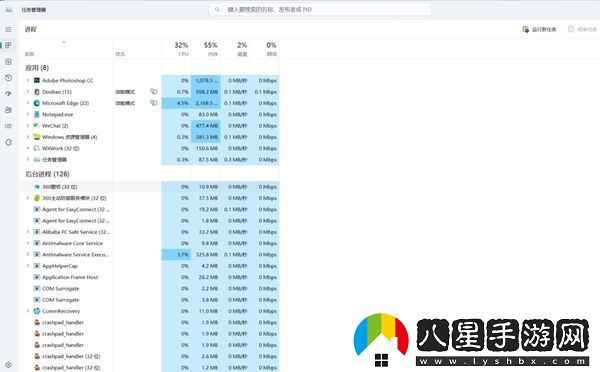
Task: Select COM Surrogate using 2.2 MB
Action: [60, 289]
